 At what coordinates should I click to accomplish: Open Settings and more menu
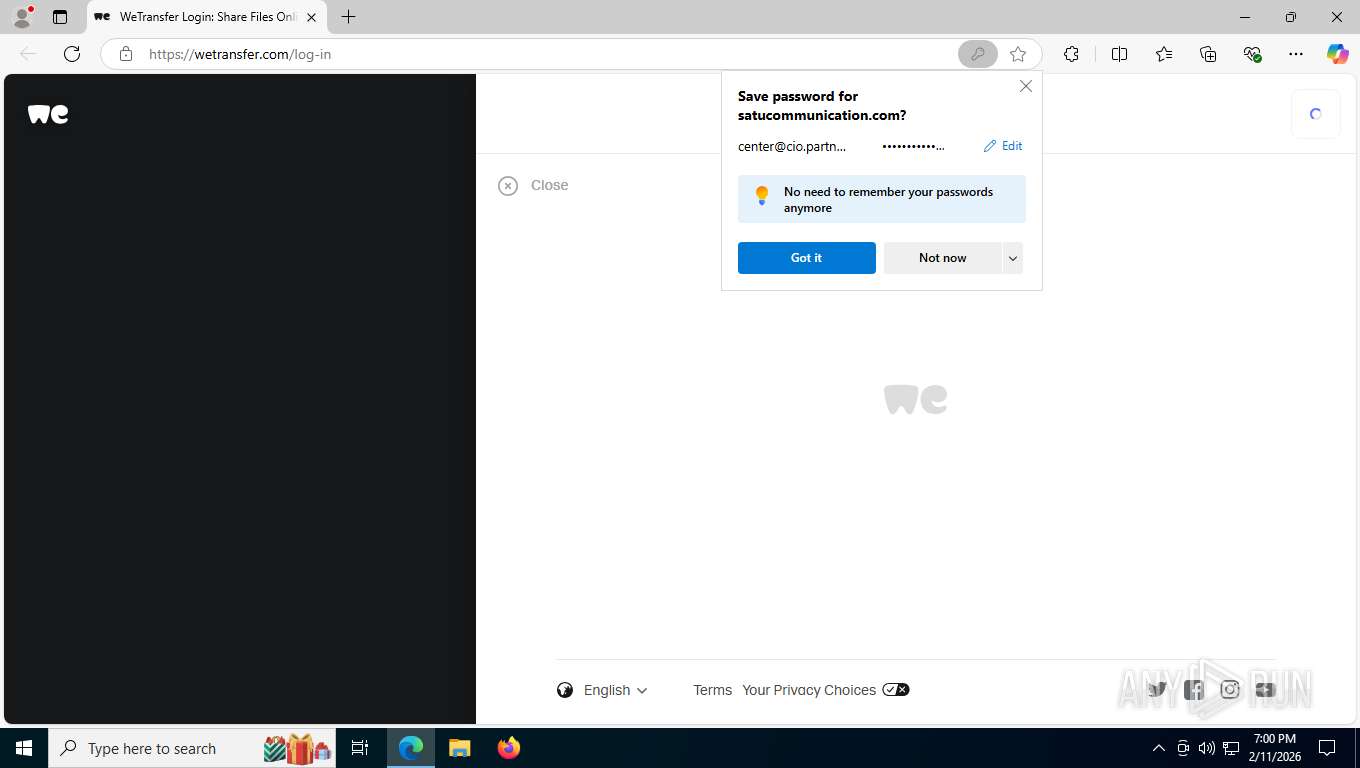pos(1296,54)
